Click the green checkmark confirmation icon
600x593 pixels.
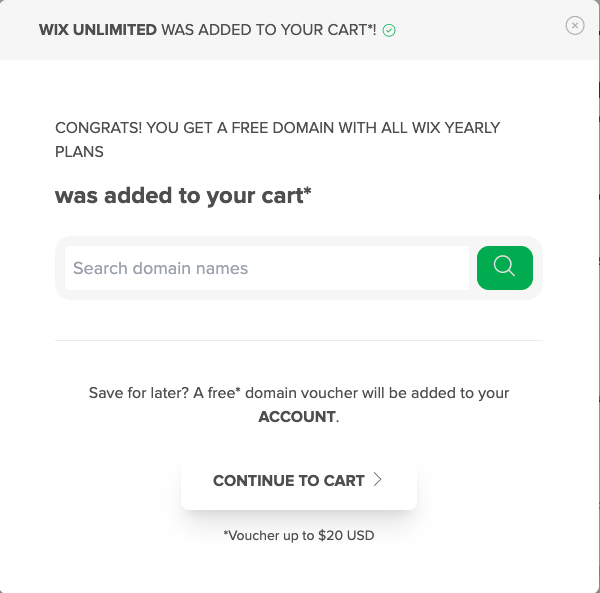389,30
